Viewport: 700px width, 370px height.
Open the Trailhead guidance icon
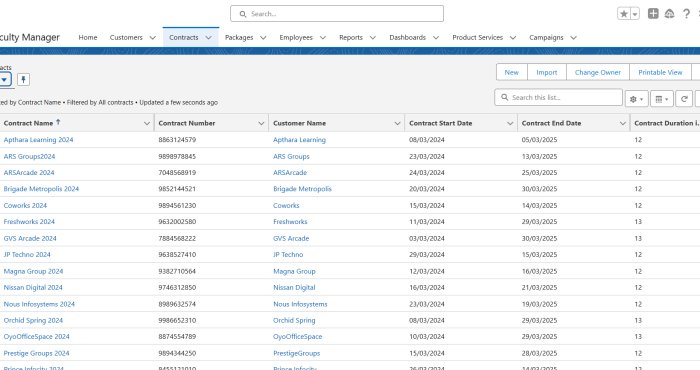(669, 14)
